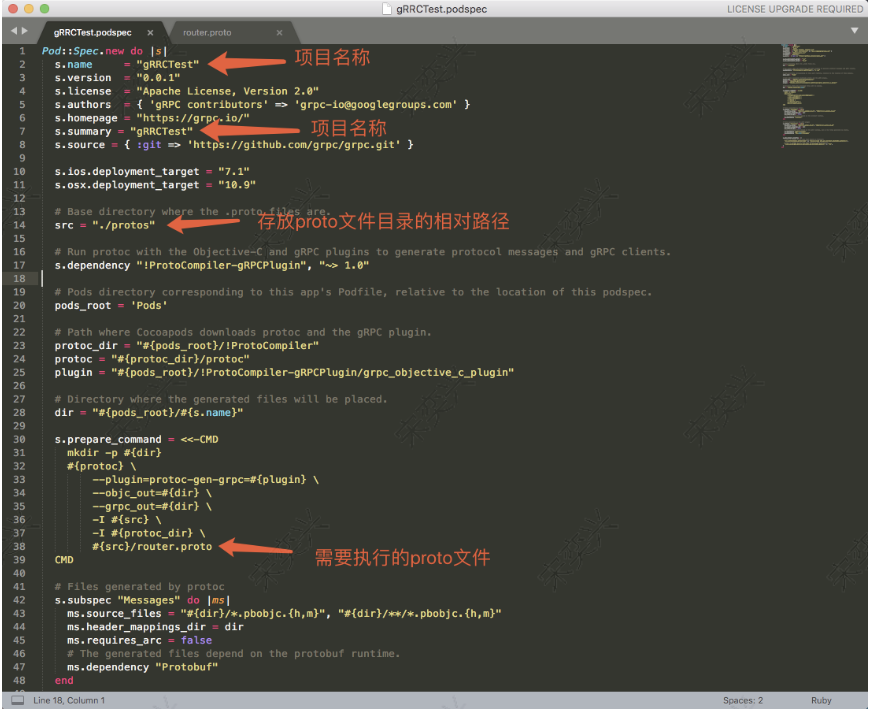Click the end keyword on line 48
Image resolution: width=870 pixels, height=709 pixels.
[64, 680]
